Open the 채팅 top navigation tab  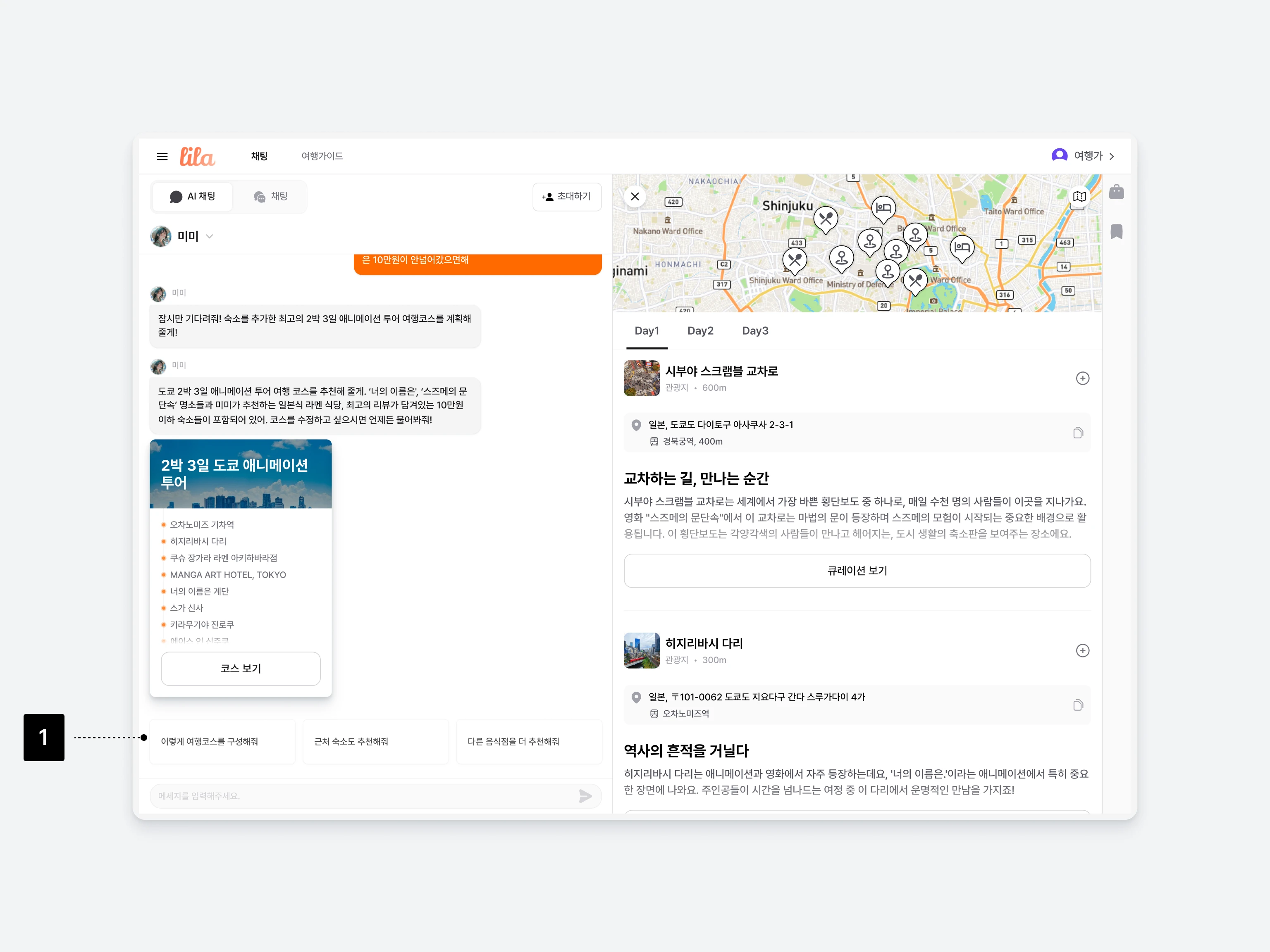(x=260, y=156)
